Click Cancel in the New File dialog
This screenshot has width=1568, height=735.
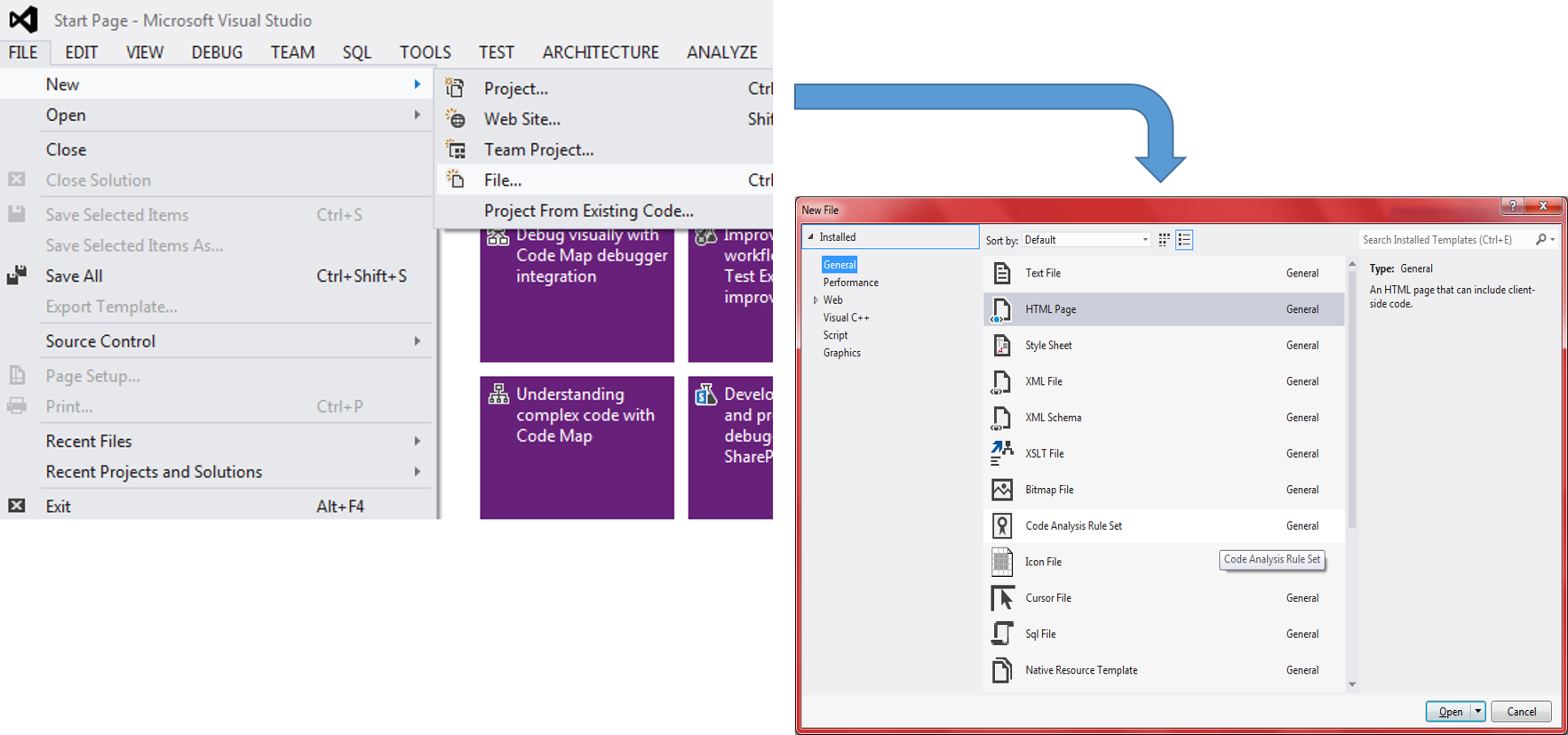(1521, 711)
